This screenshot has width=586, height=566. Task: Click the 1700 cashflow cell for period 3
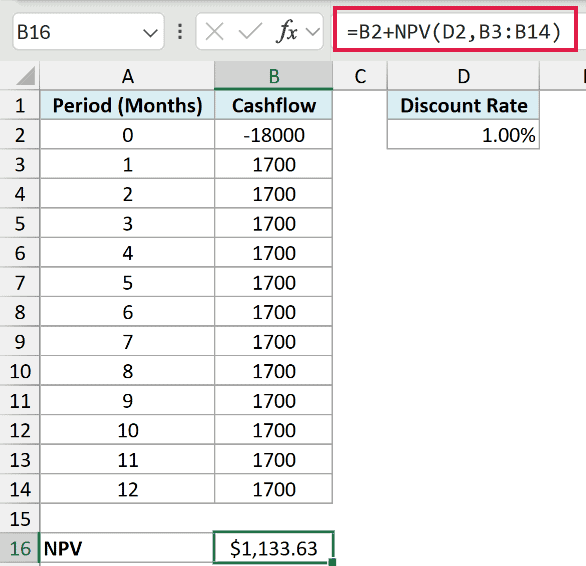click(274, 223)
